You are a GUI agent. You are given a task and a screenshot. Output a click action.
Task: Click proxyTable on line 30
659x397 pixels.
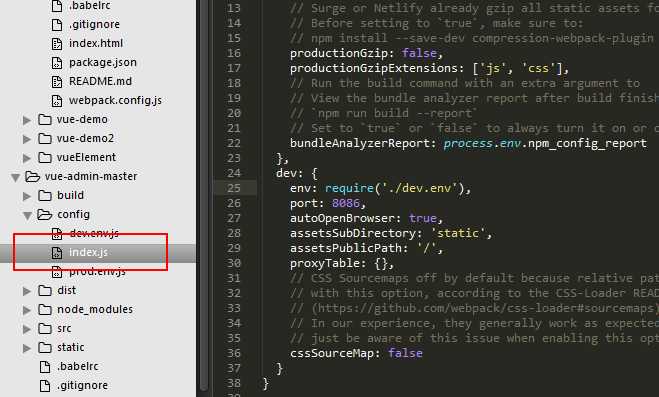tap(325, 263)
